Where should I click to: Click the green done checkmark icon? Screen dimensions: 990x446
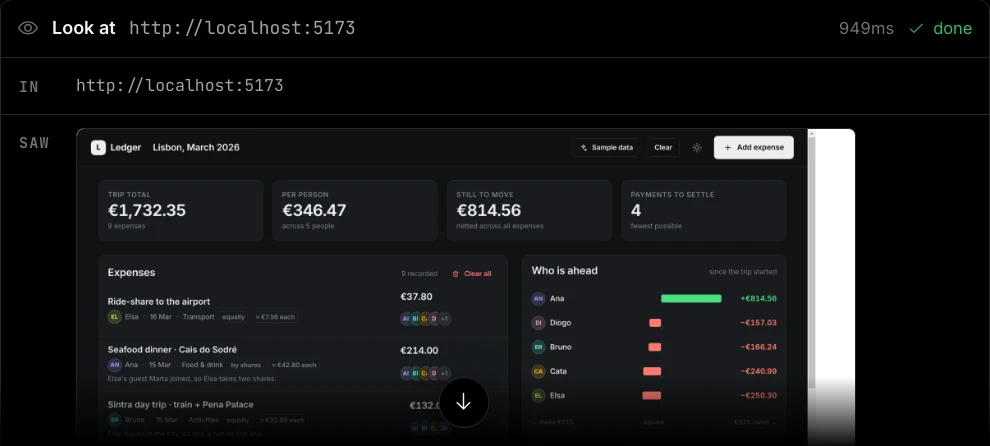915,28
